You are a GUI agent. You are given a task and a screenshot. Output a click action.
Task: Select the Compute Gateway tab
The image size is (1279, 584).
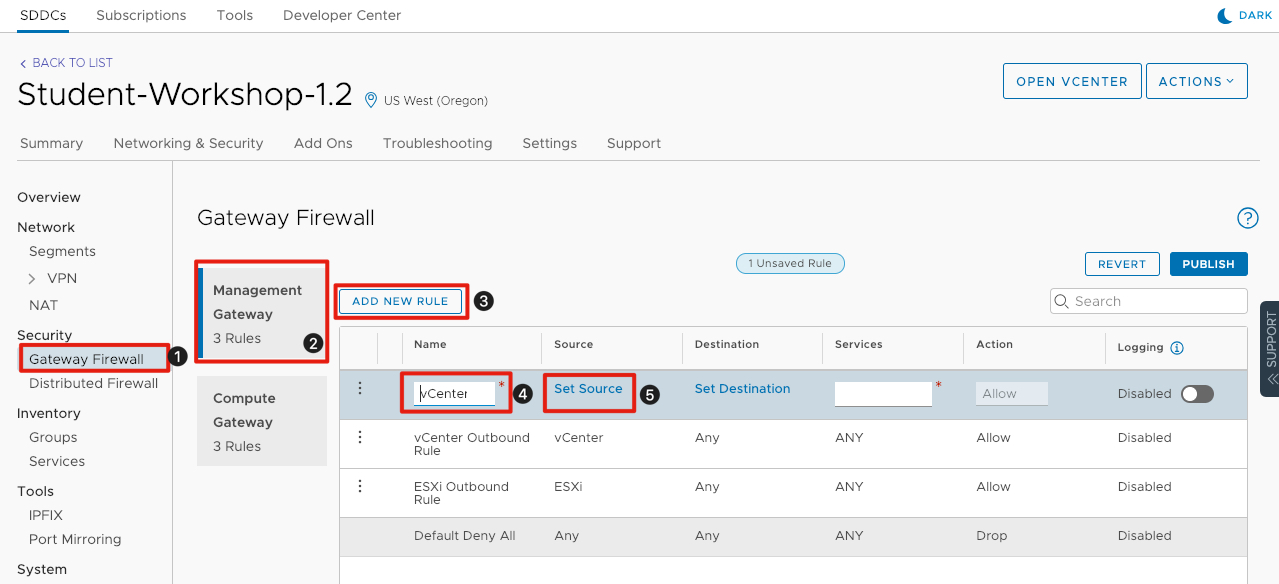pyautogui.click(x=262, y=421)
